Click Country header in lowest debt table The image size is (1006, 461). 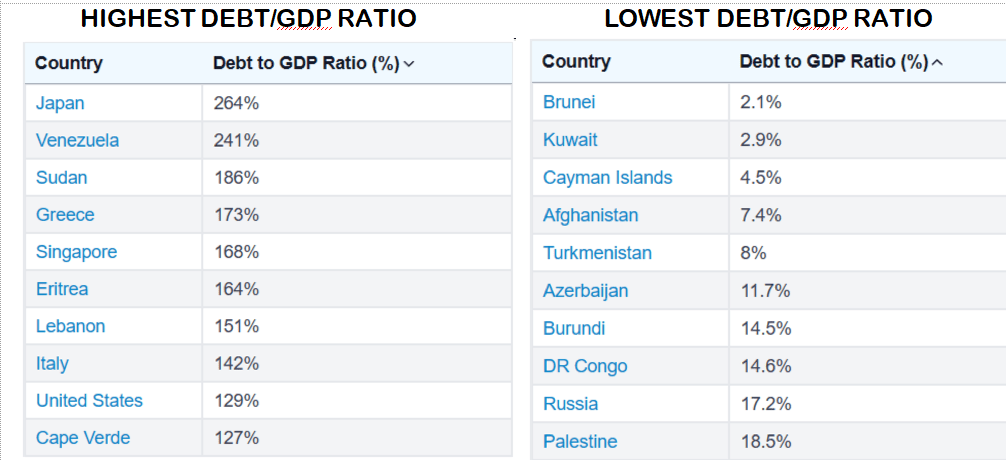[x=576, y=62]
